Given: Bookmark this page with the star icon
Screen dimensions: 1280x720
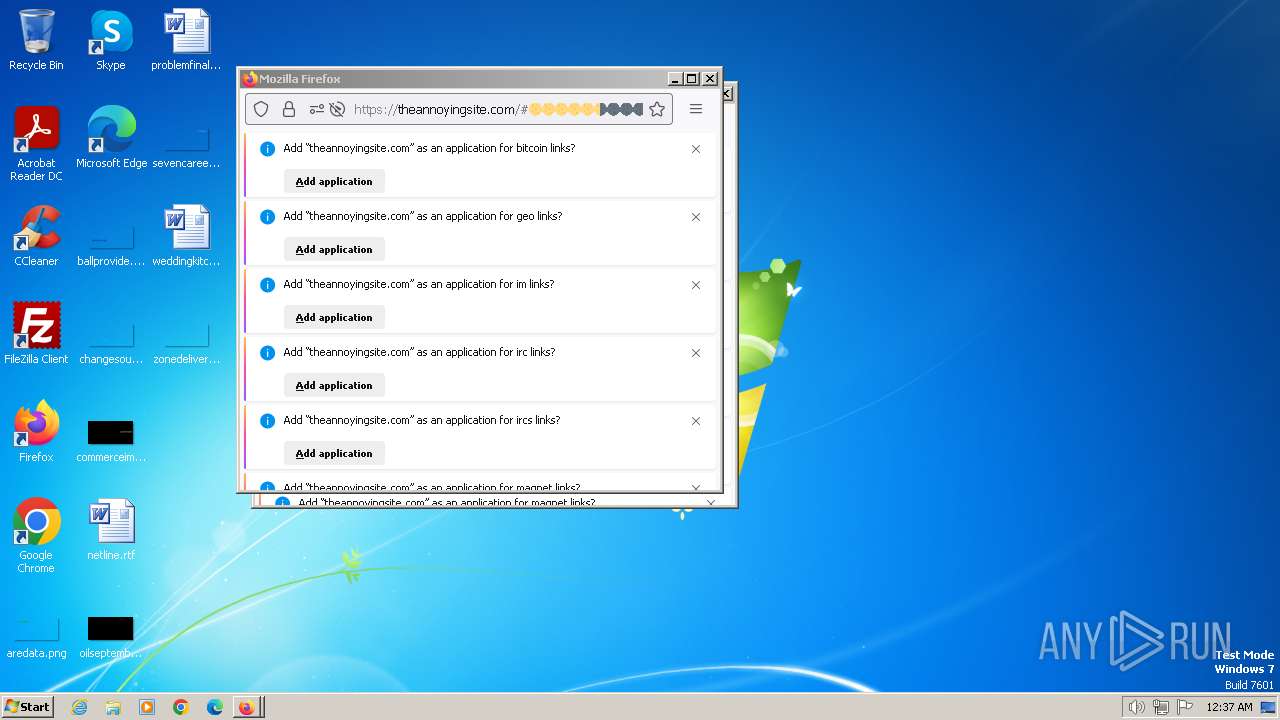Looking at the screenshot, I should (x=657, y=109).
